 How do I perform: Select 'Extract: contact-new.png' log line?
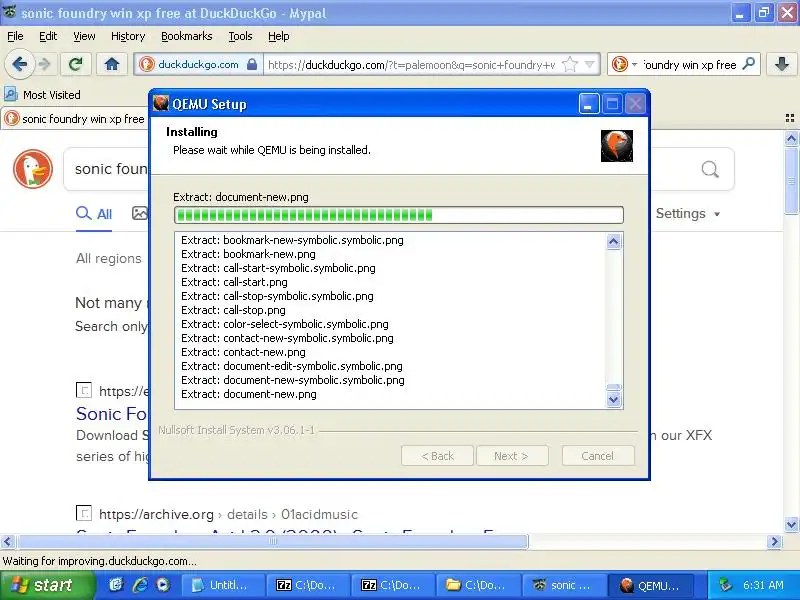243,352
